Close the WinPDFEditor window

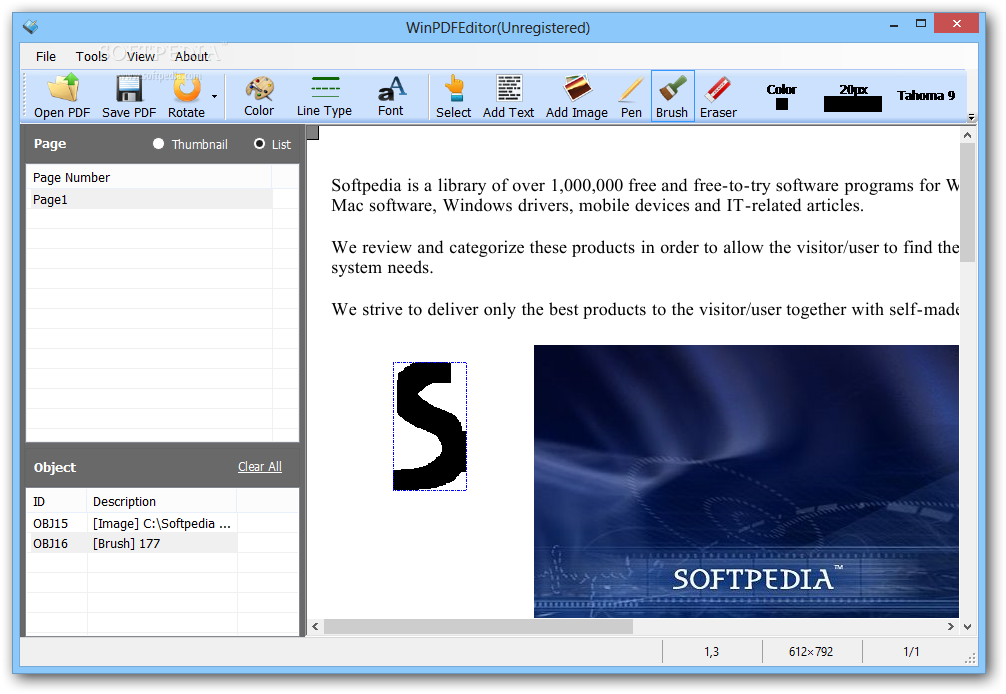tap(957, 24)
